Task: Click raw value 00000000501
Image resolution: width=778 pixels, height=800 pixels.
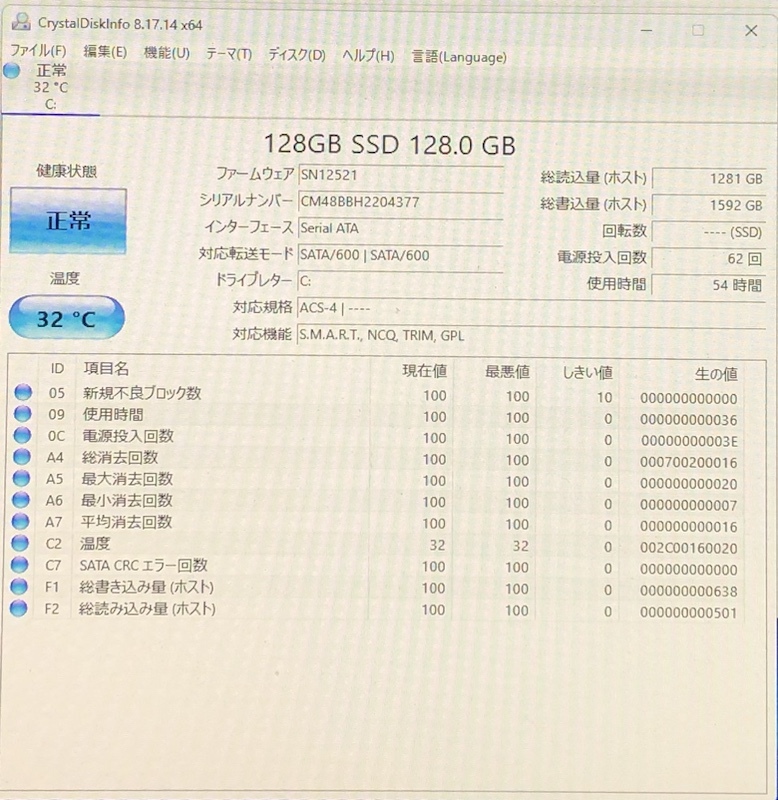Action: point(689,613)
